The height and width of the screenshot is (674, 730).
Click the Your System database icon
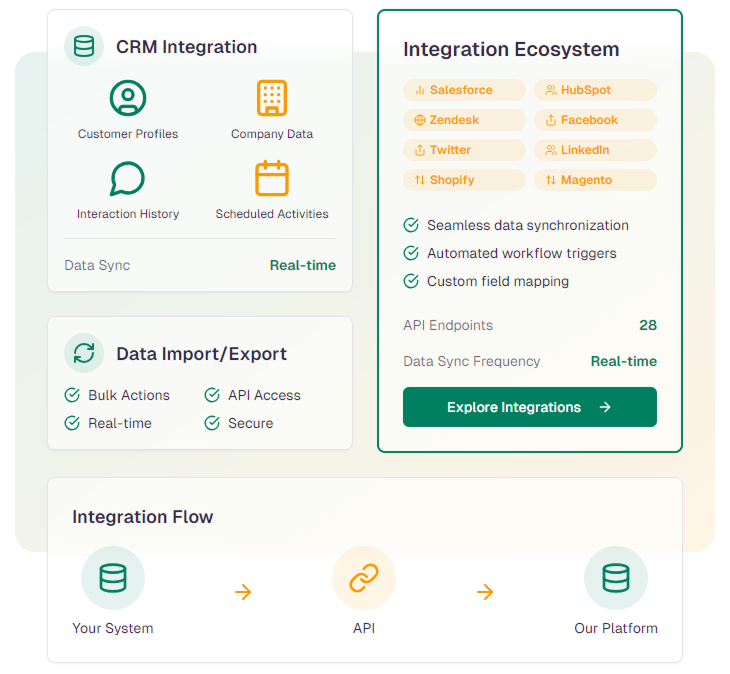(x=113, y=578)
